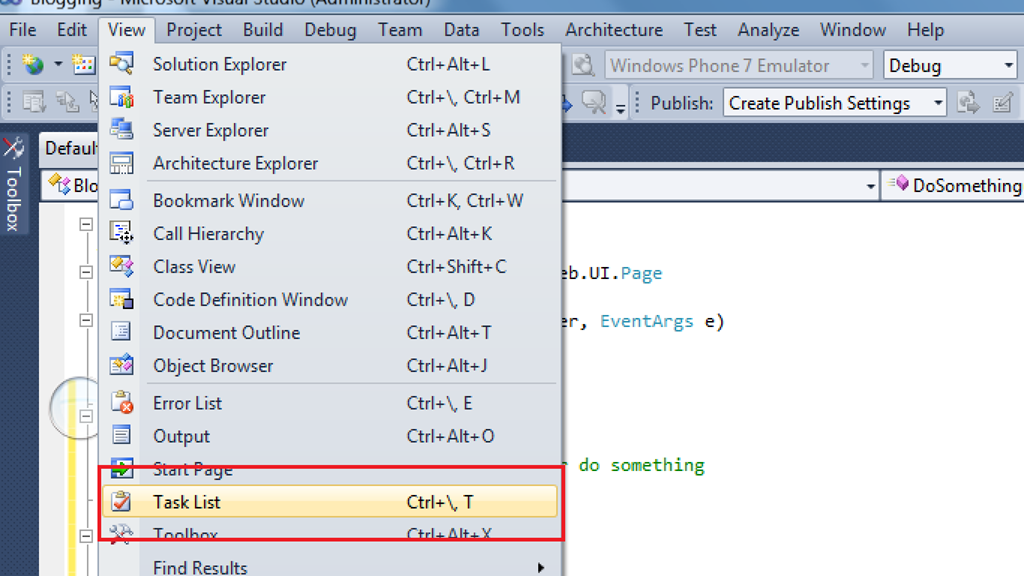Click the Object Browser icon
Screen dimensions: 1024x576
tap(121, 366)
